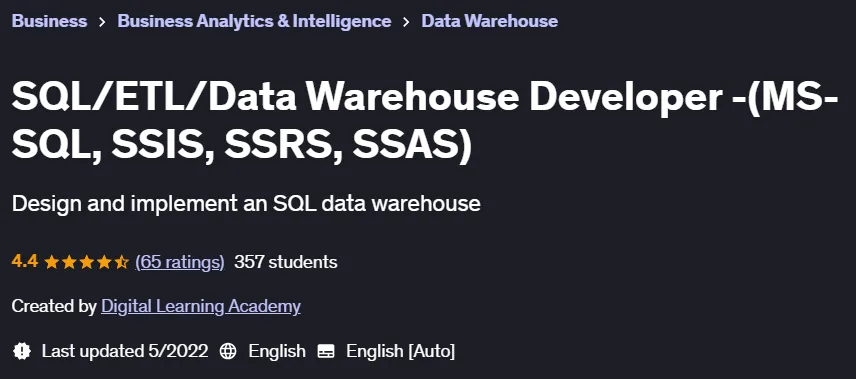Image resolution: width=856 pixels, height=379 pixels.
Task: Click the 357 students text
Action: [286, 262]
